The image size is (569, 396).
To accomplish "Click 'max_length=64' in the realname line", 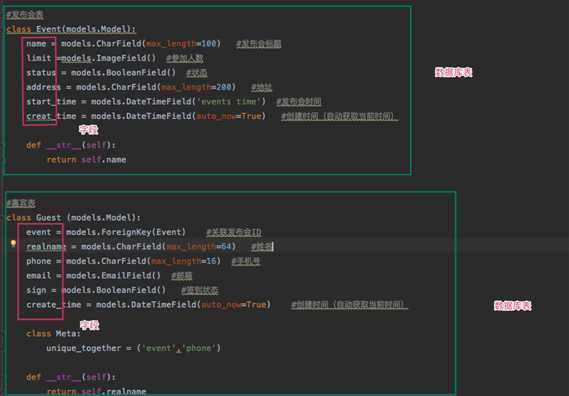I will [199, 247].
